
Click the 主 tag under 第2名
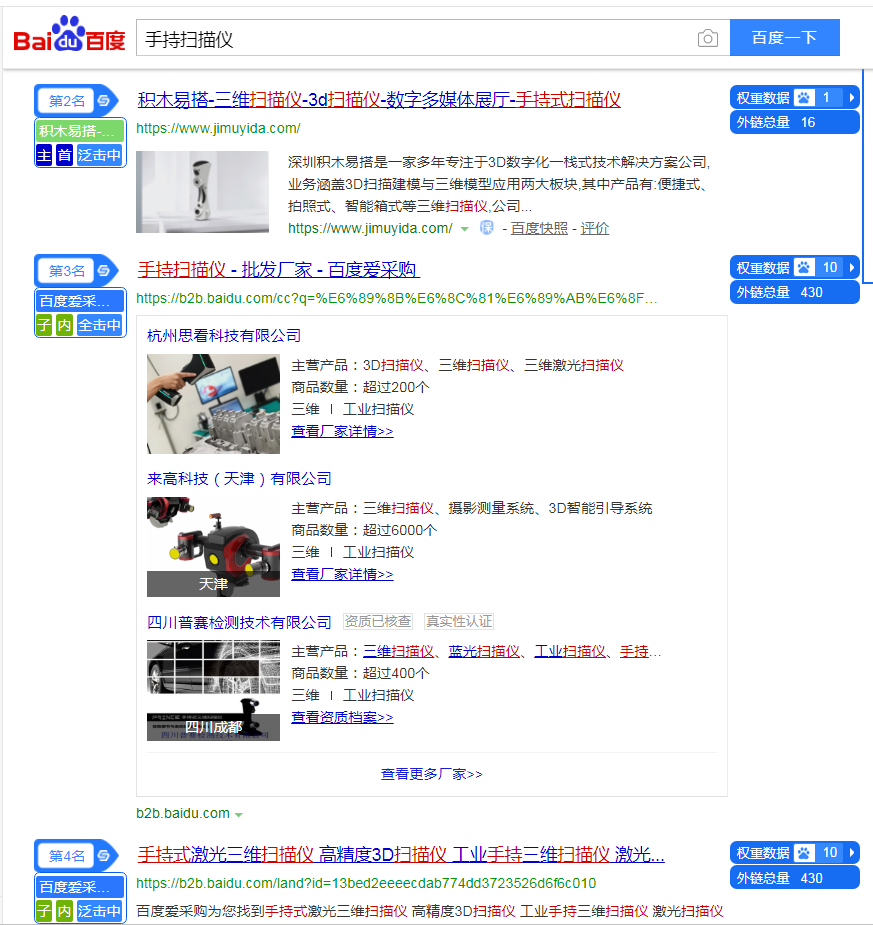(x=44, y=155)
